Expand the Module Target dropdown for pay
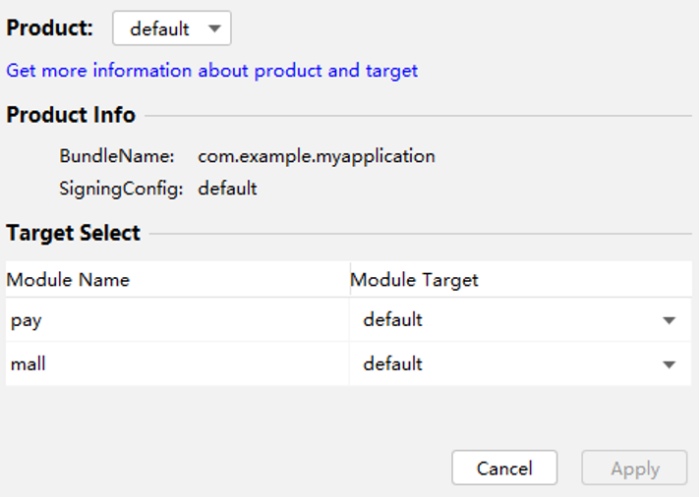The width and height of the screenshot is (700, 497). (520, 320)
